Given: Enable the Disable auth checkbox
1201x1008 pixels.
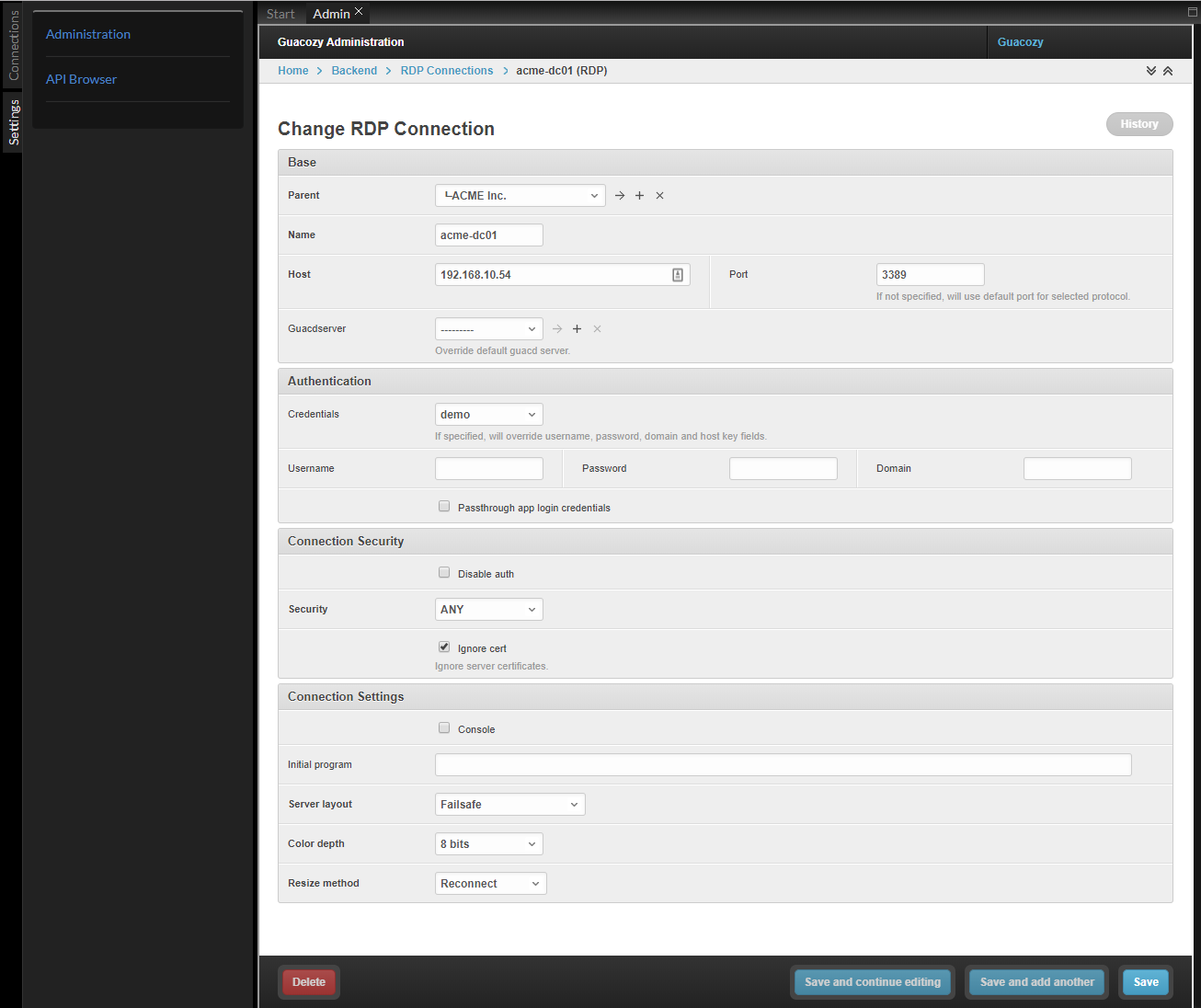Looking at the screenshot, I should [x=444, y=573].
